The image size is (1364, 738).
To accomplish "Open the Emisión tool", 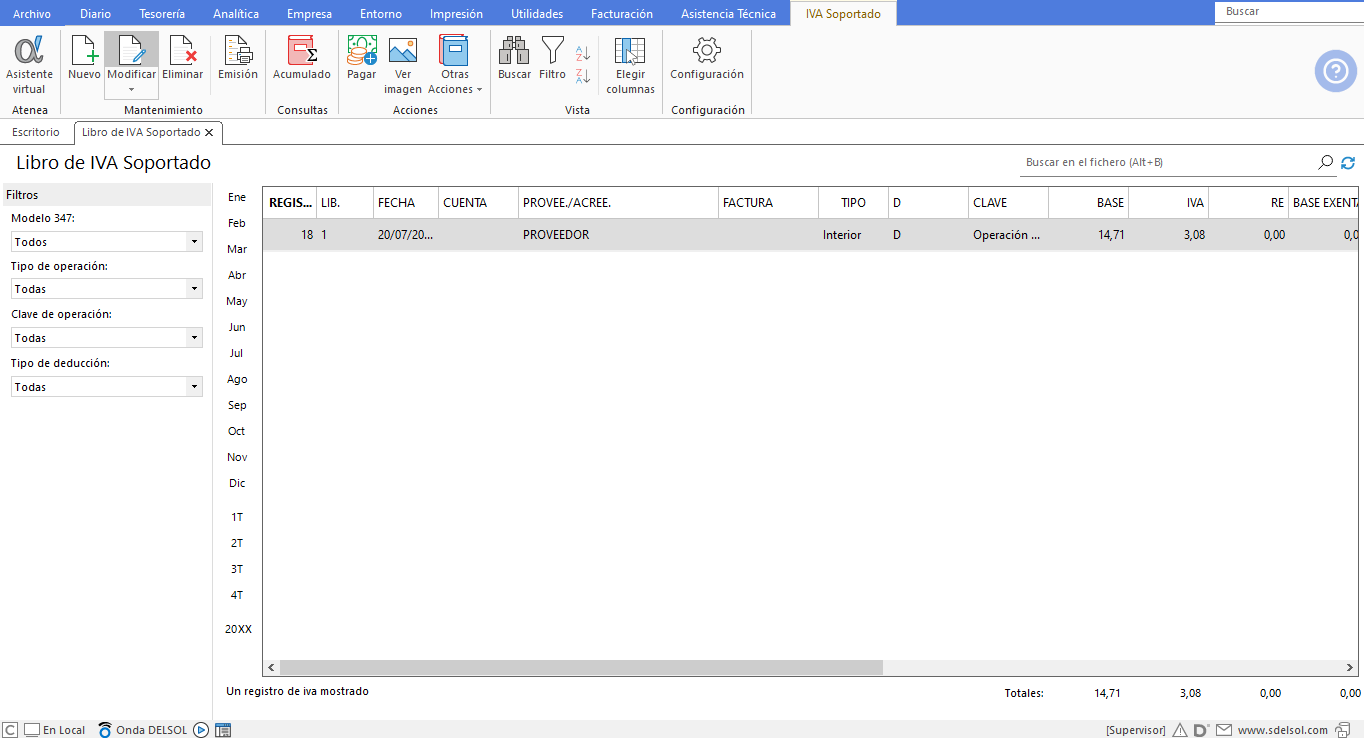I will tap(238, 58).
